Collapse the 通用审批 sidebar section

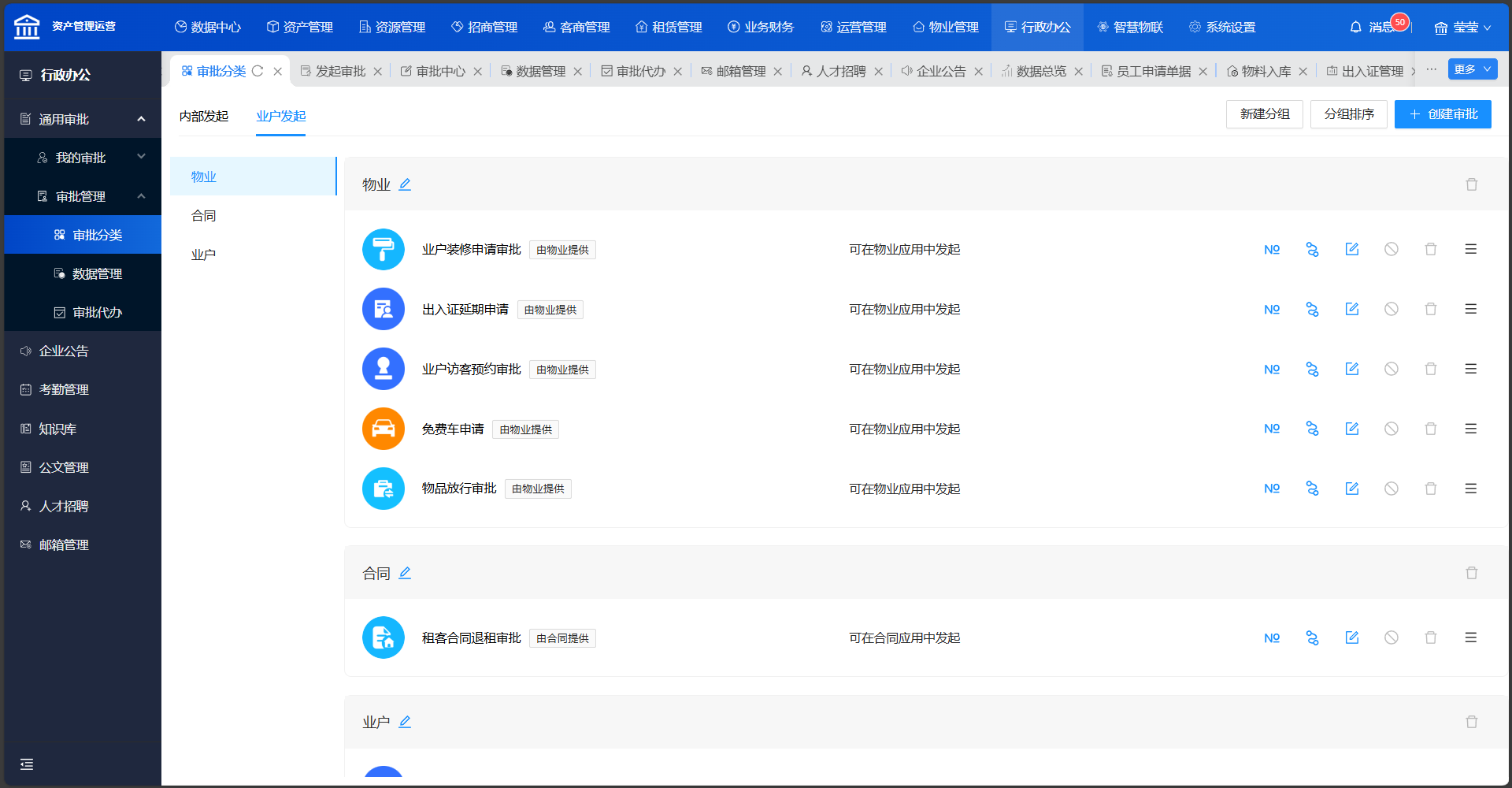coord(141,119)
